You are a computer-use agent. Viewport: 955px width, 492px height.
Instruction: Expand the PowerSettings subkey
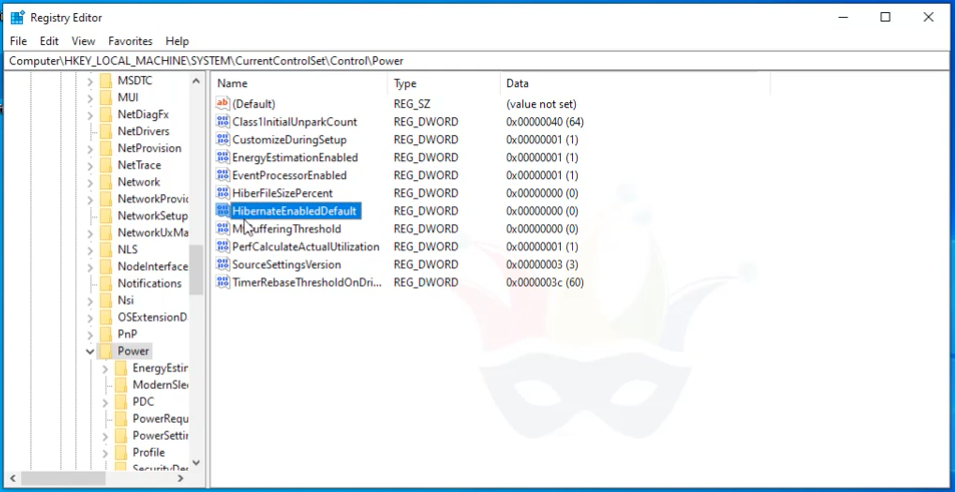click(105, 436)
